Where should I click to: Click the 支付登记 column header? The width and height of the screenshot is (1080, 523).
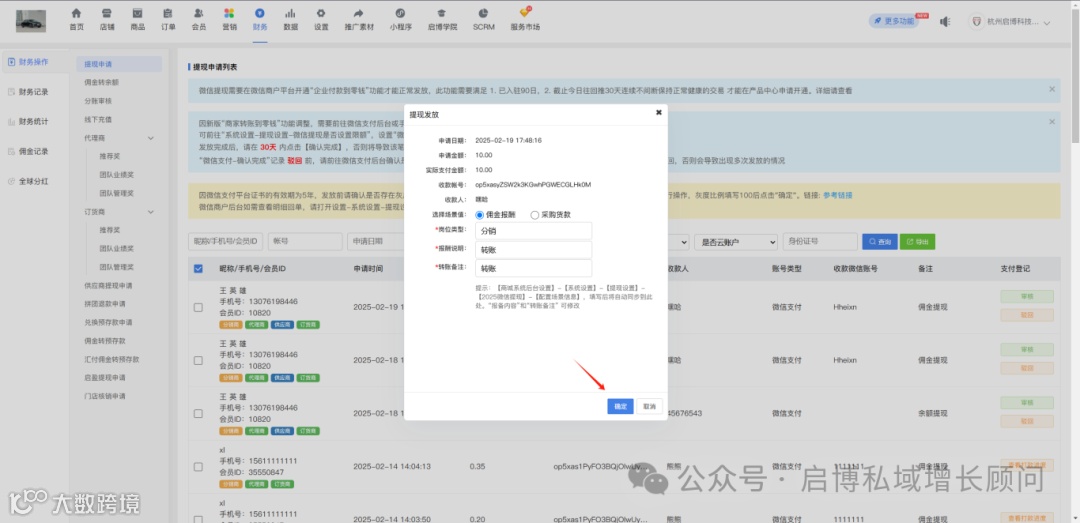point(1015,269)
